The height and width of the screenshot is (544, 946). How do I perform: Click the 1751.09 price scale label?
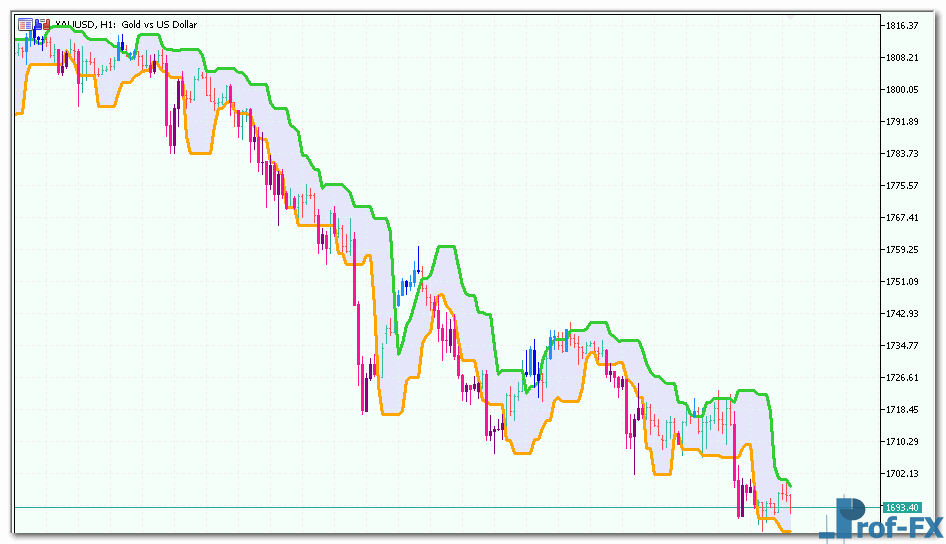pyautogui.click(x=901, y=282)
